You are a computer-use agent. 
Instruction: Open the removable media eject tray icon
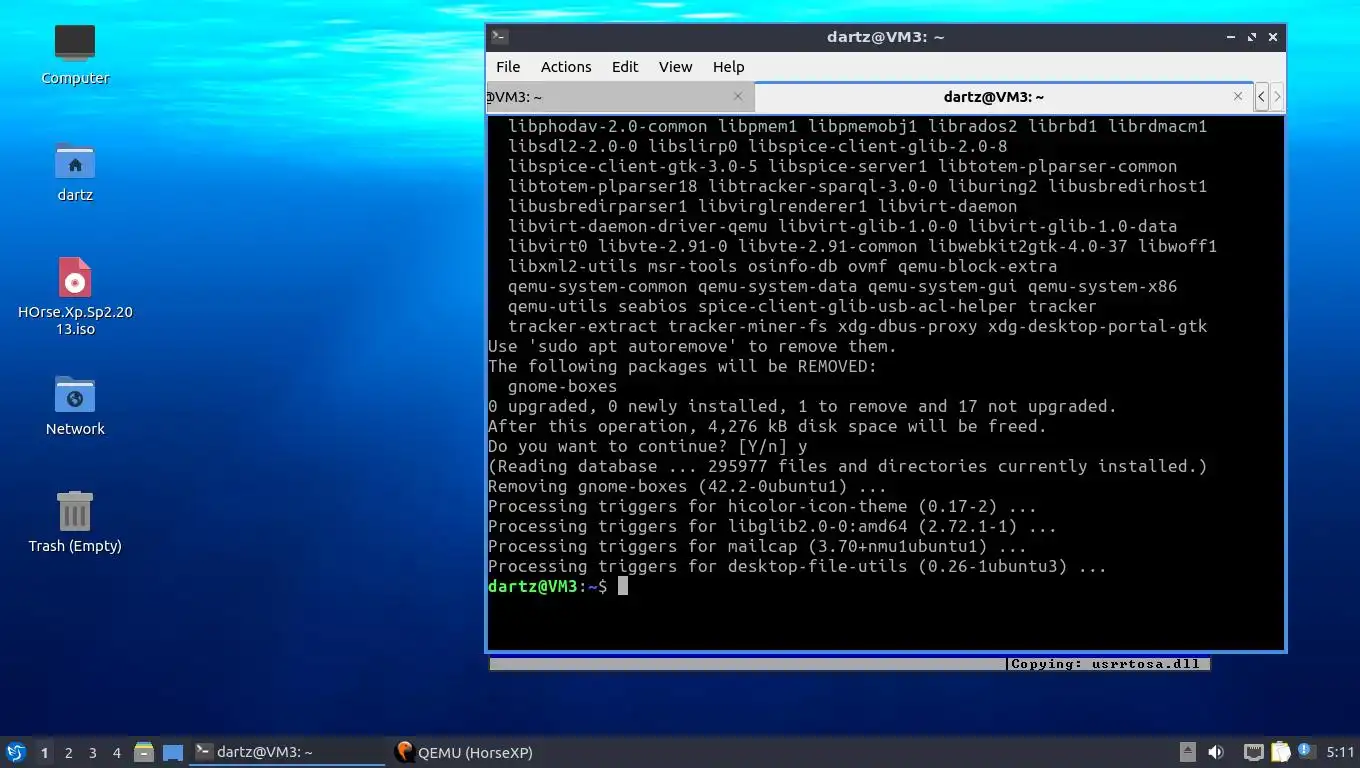point(1188,752)
